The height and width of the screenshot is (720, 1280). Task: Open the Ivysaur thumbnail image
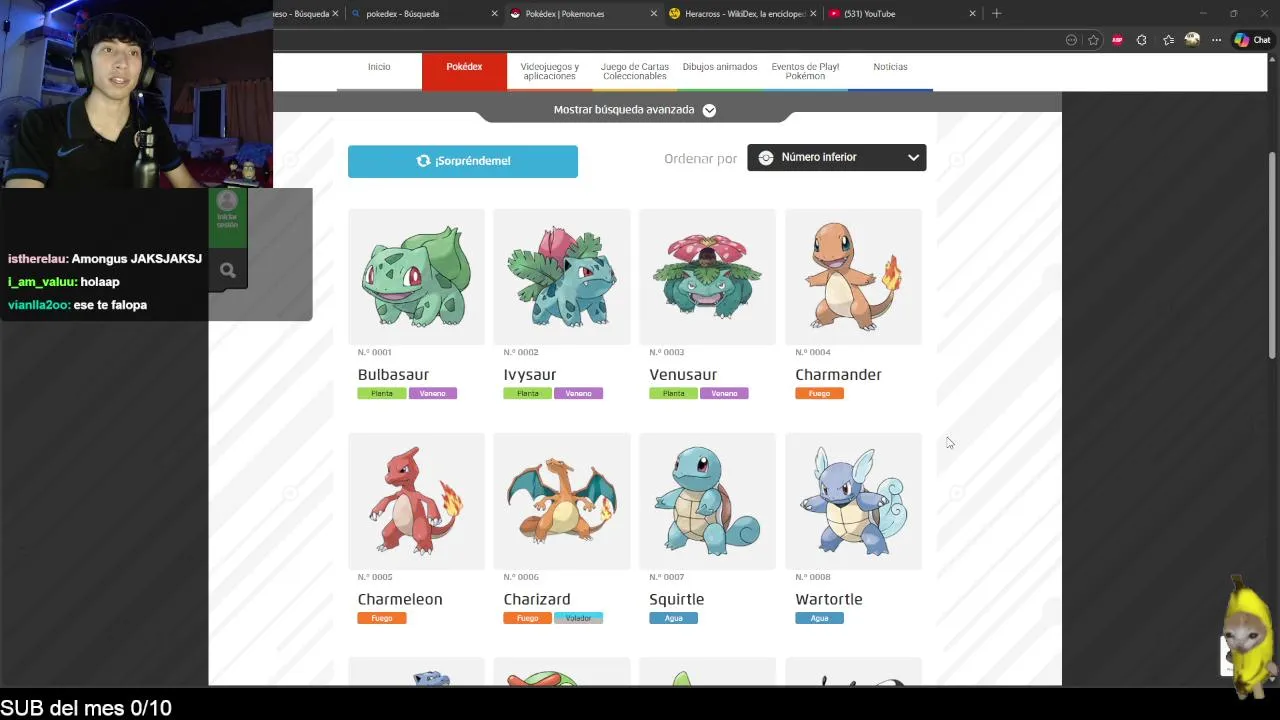point(562,277)
